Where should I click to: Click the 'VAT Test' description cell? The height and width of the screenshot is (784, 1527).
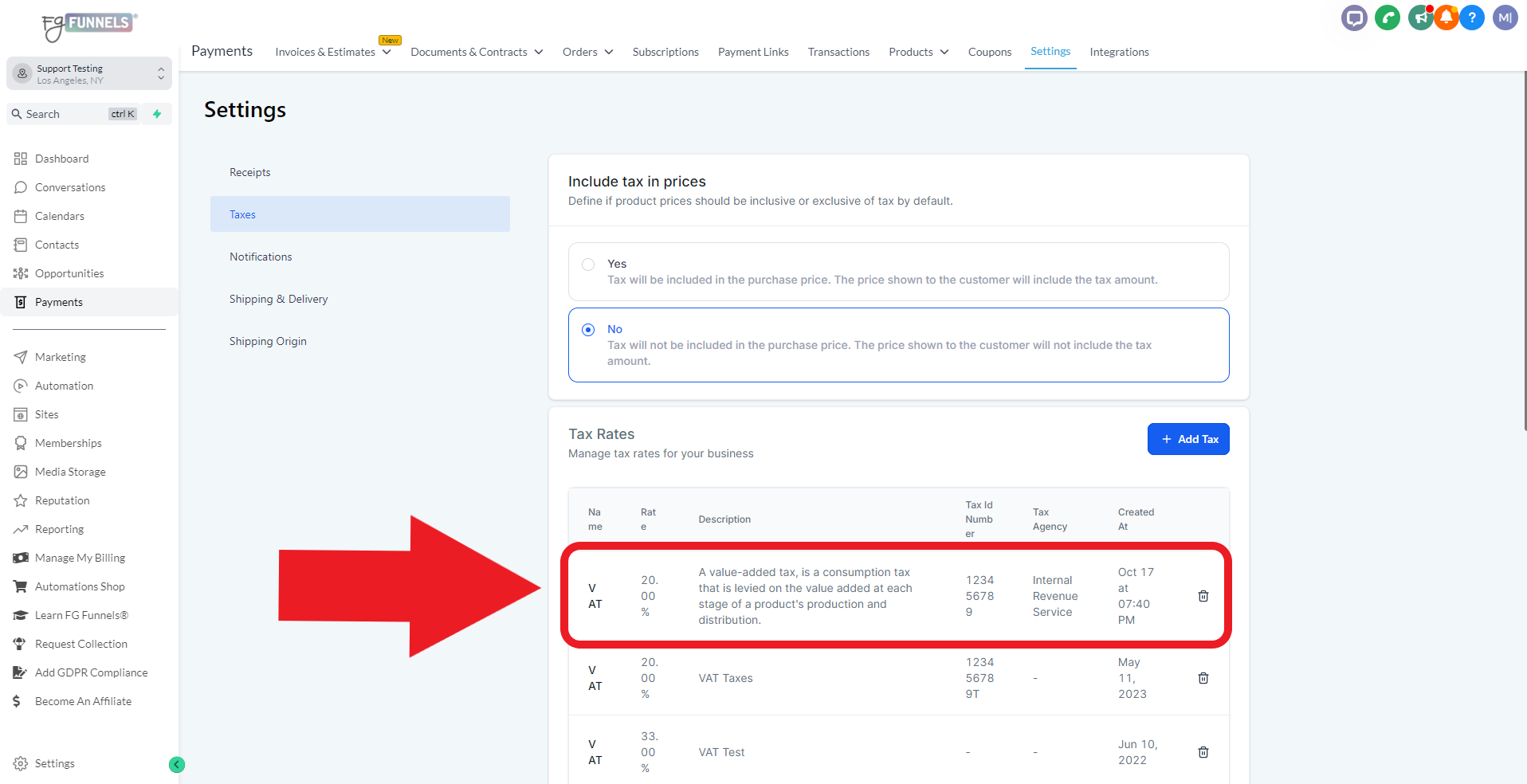[721, 752]
